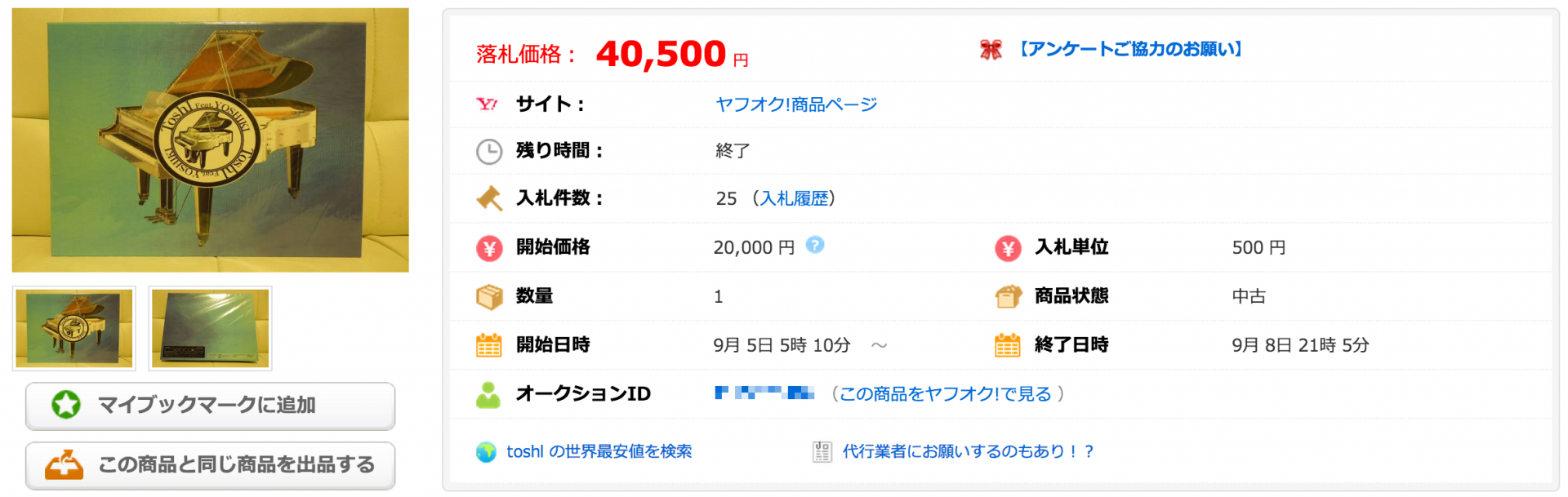Click the gavel icon beside 入札件数
The image size is (1568, 497).
tap(489, 198)
